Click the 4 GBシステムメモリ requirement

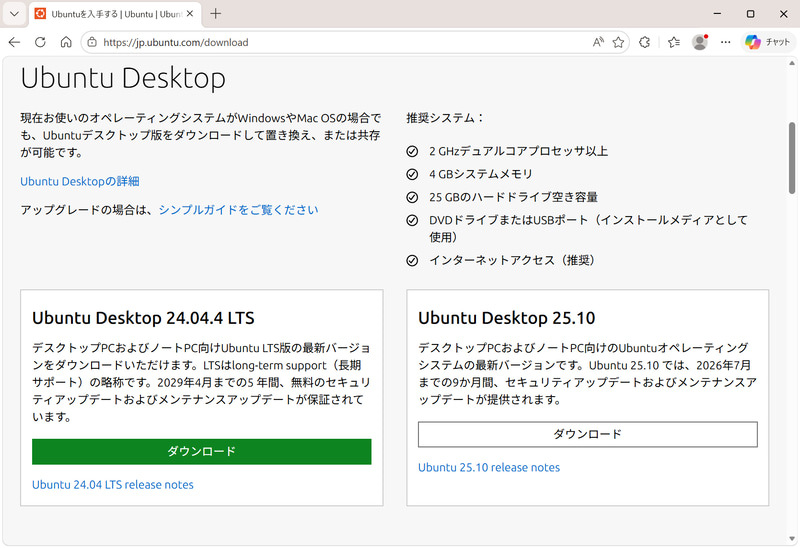[481, 175]
